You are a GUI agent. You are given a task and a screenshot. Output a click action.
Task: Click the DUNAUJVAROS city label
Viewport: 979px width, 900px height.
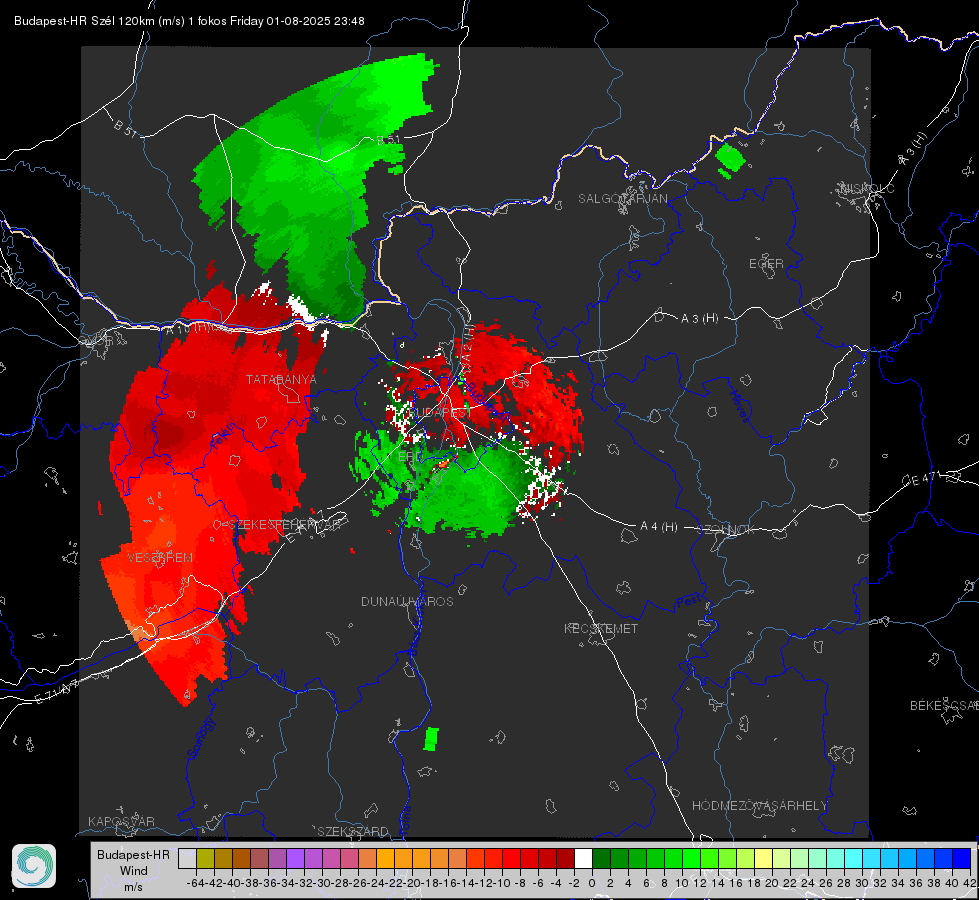(407, 601)
